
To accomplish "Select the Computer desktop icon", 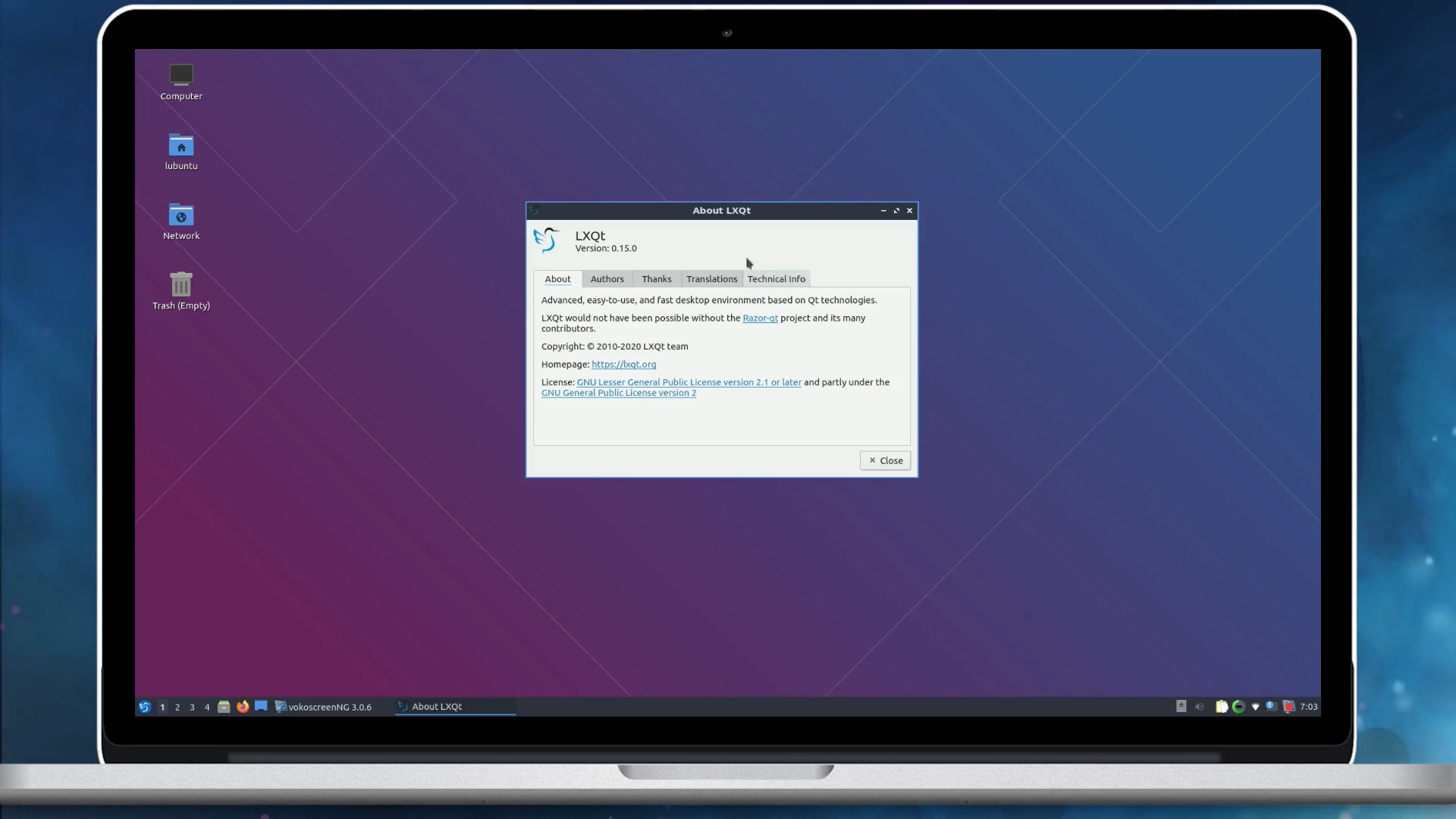I will point(180,76).
